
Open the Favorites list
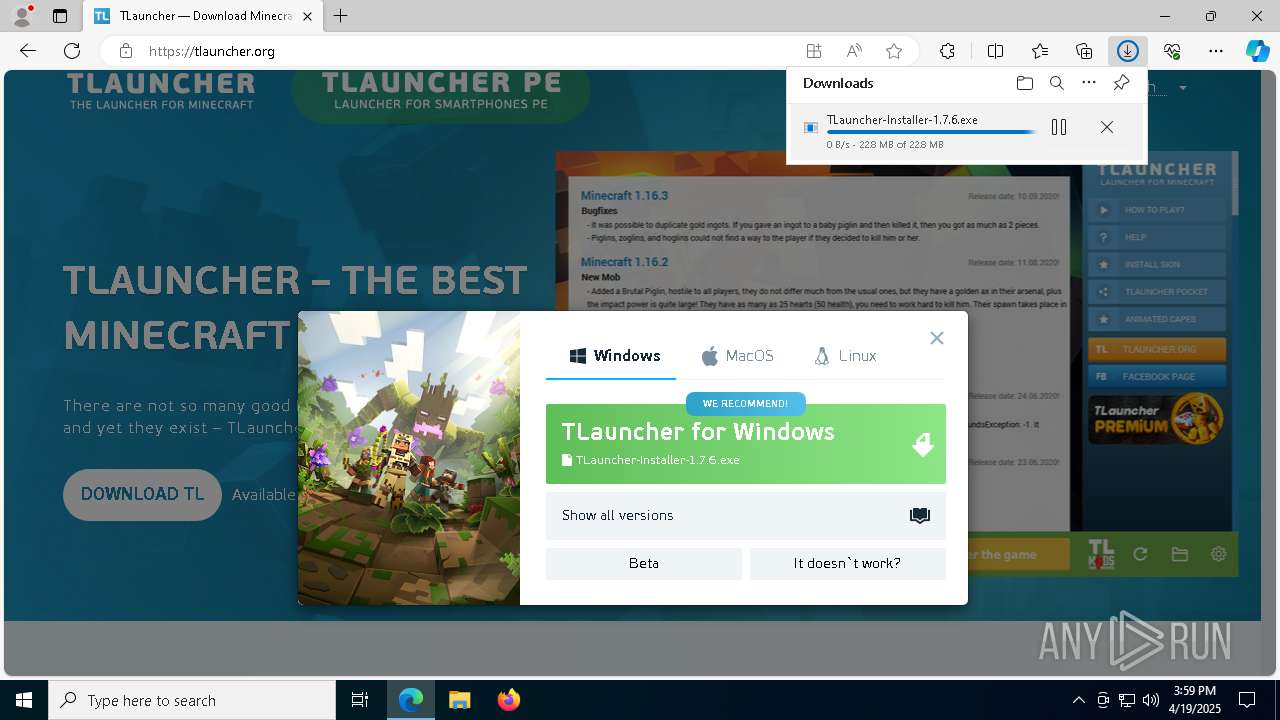pyautogui.click(x=1040, y=51)
